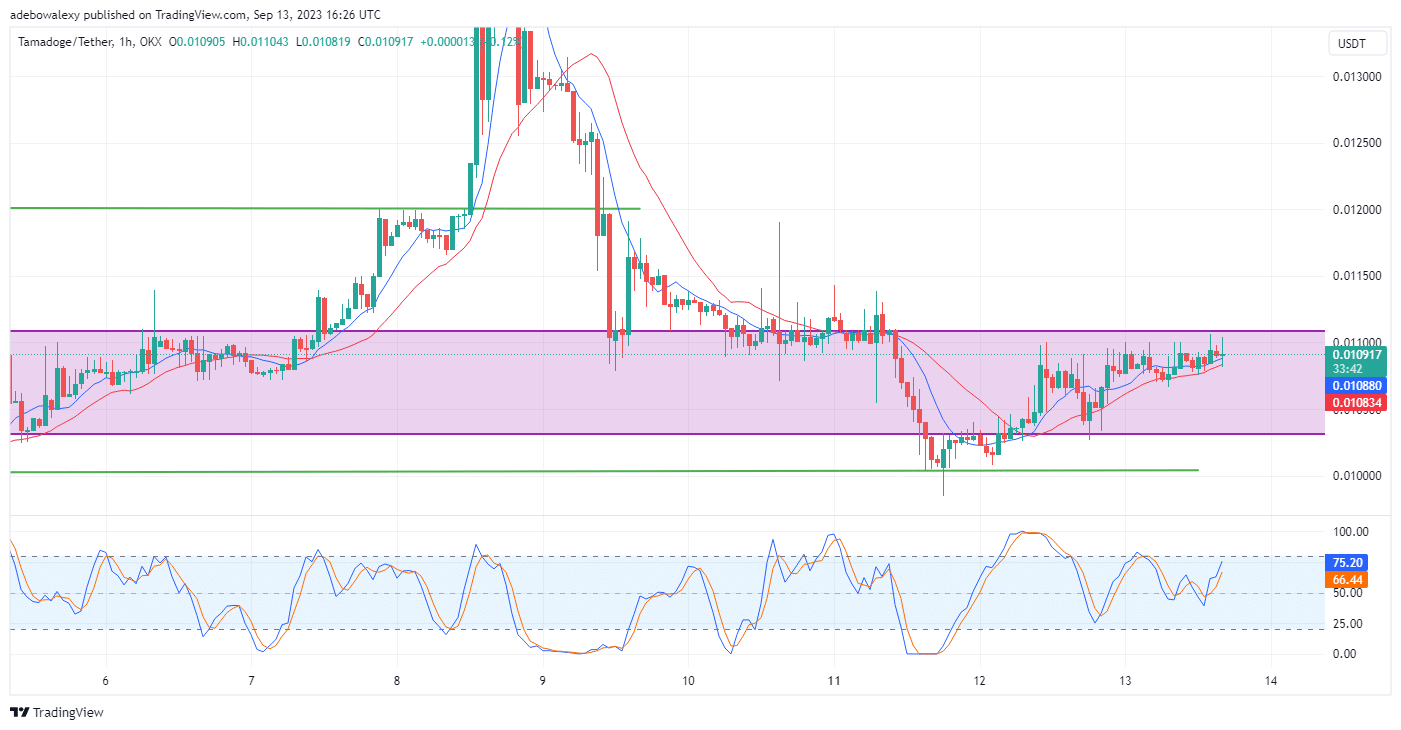This screenshot has height=730, width=1401.
Task: Click the blue stochastic value 75.20
Action: coord(1348,563)
